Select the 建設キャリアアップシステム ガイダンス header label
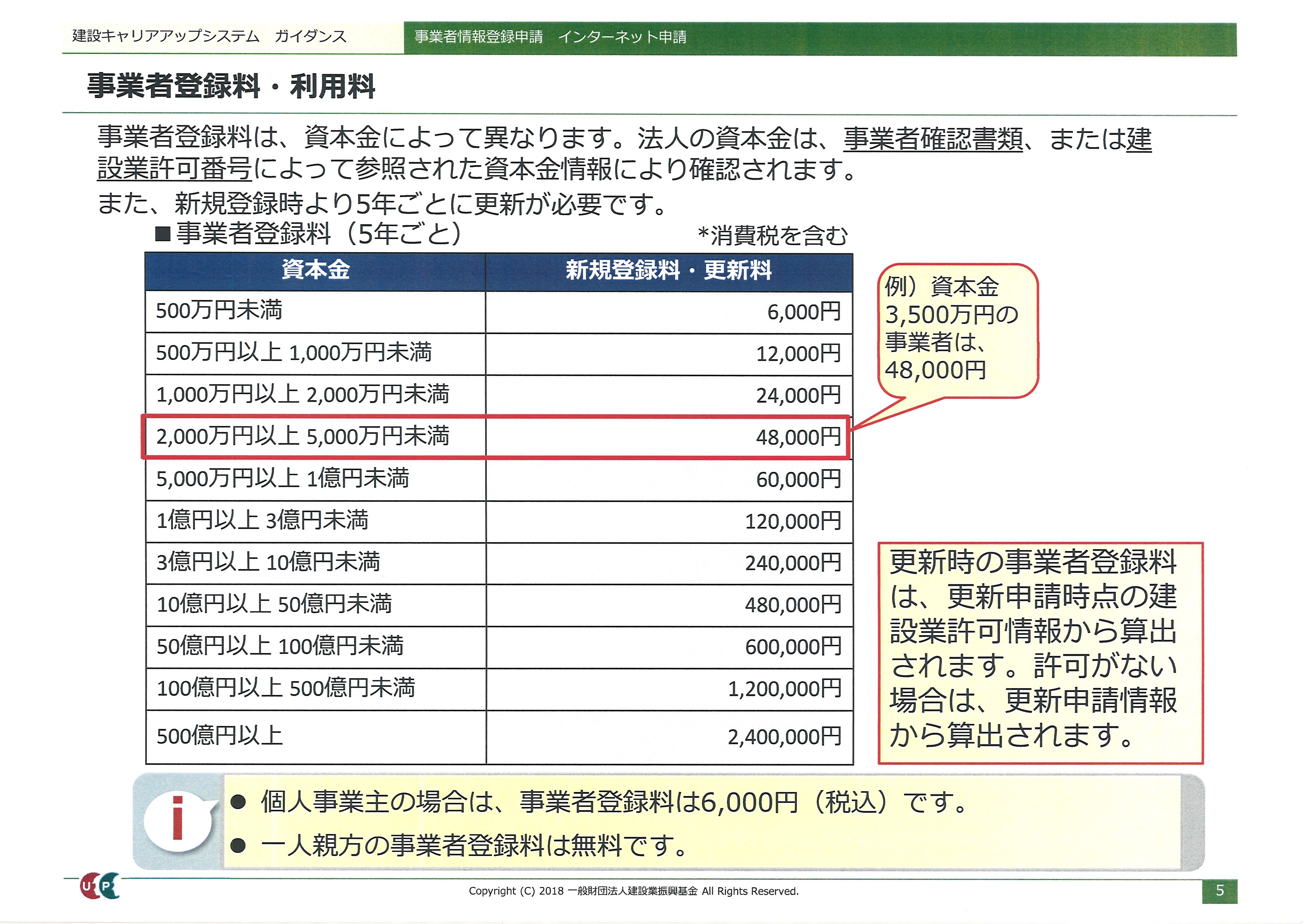Screen dimensions: 1307x924 [x=209, y=37]
